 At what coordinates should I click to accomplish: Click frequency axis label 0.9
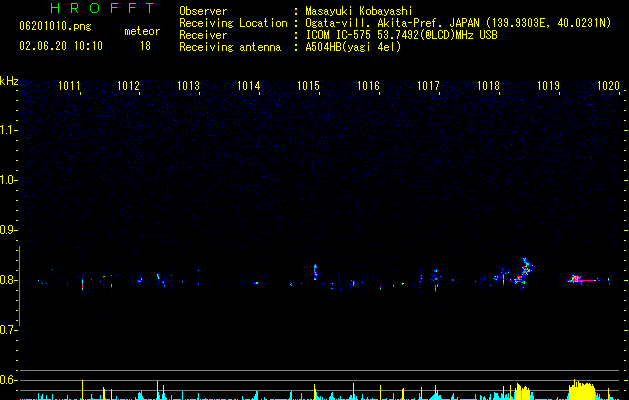coord(8,230)
